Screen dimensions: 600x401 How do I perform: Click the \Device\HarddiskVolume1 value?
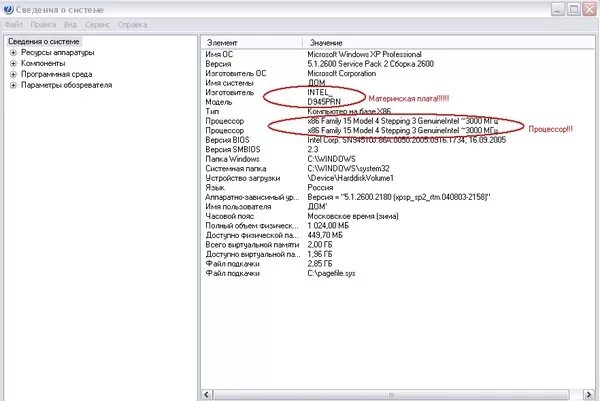click(351, 178)
